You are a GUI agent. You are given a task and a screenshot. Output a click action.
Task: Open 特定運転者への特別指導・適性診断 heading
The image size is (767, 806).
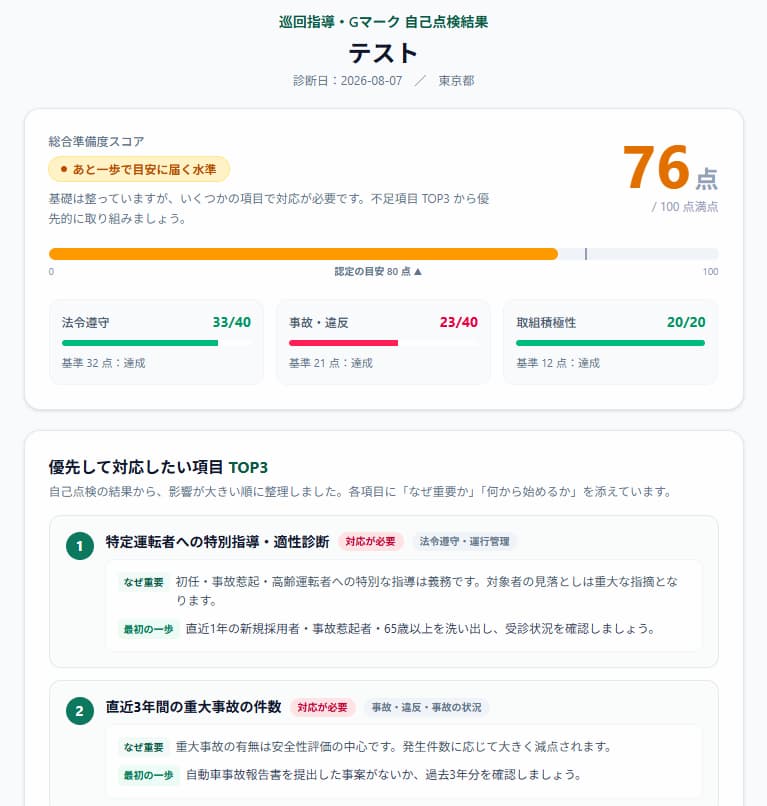click(x=217, y=542)
